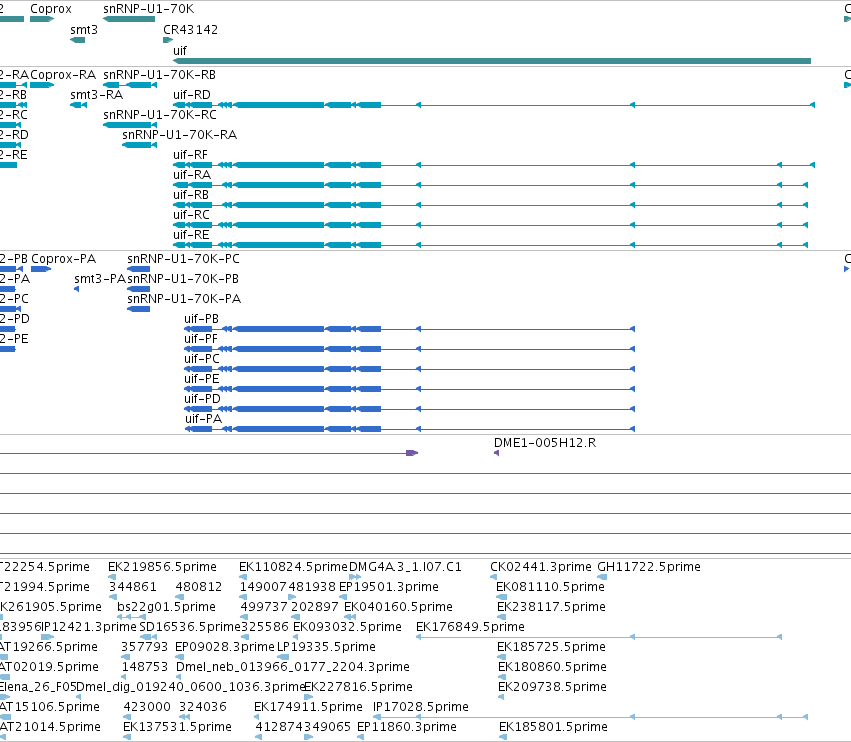This screenshot has width=851, height=742.
Task: Click the EK110824.5prime EST label
Action: coord(293,567)
